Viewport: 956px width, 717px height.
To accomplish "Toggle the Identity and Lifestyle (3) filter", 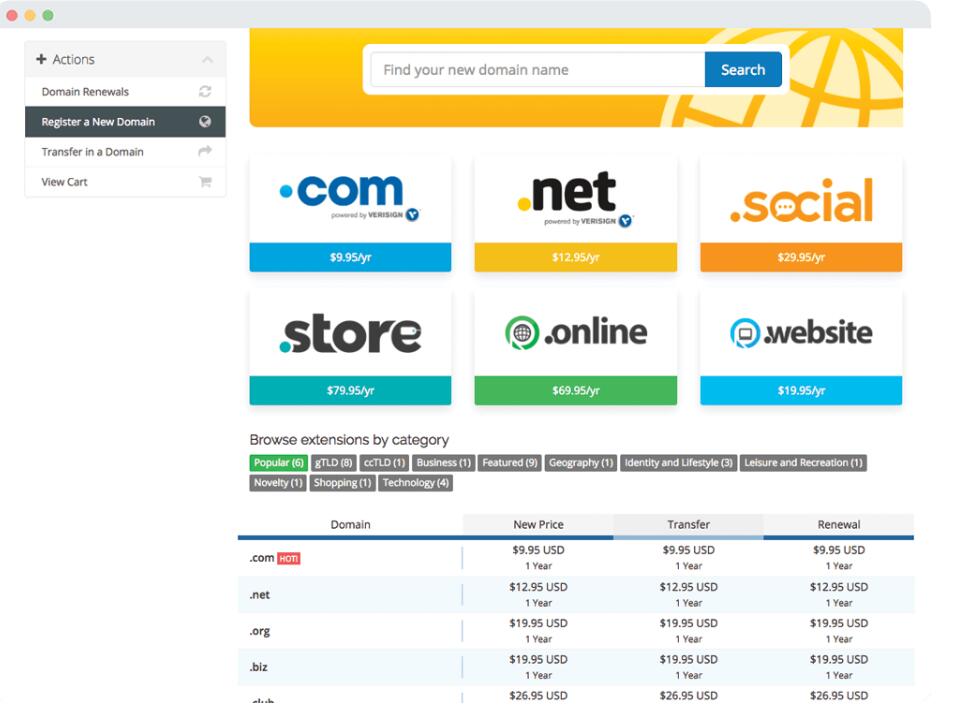I will (x=678, y=463).
